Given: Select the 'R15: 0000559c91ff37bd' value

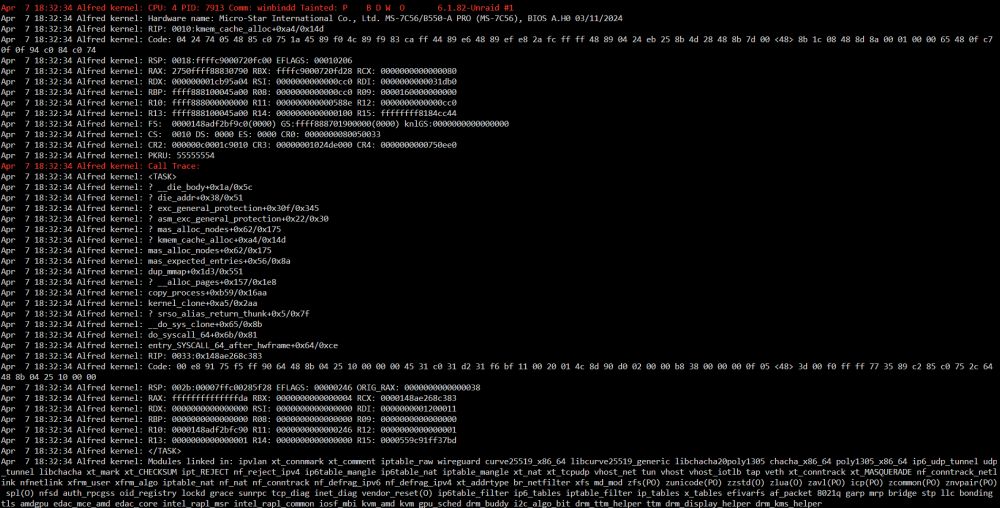Looking at the screenshot, I should pyautogui.click(x=406, y=440).
